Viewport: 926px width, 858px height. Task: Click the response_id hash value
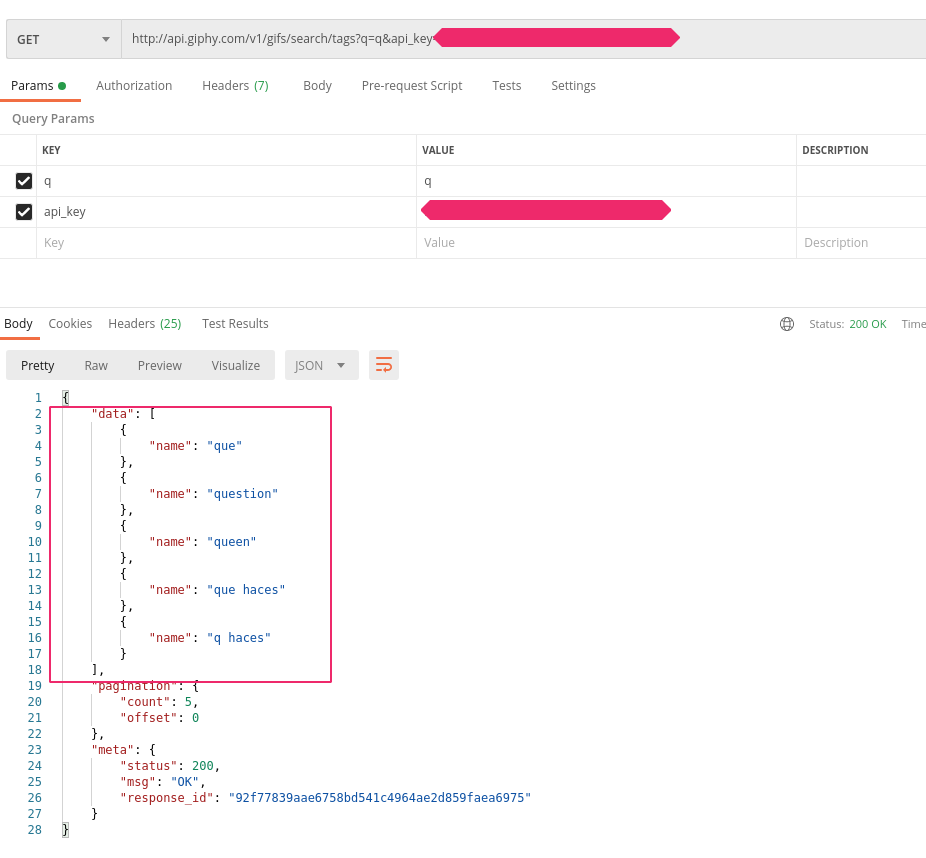380,798
